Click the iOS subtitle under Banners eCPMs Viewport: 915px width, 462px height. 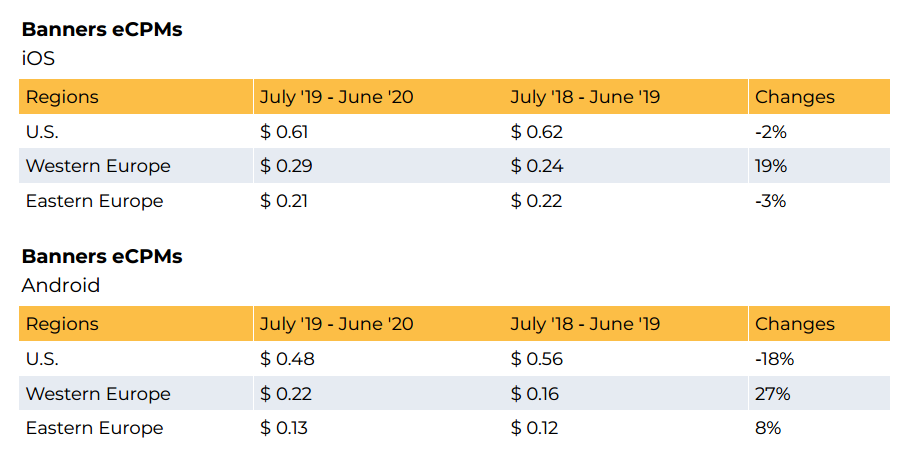pos(38,58)
